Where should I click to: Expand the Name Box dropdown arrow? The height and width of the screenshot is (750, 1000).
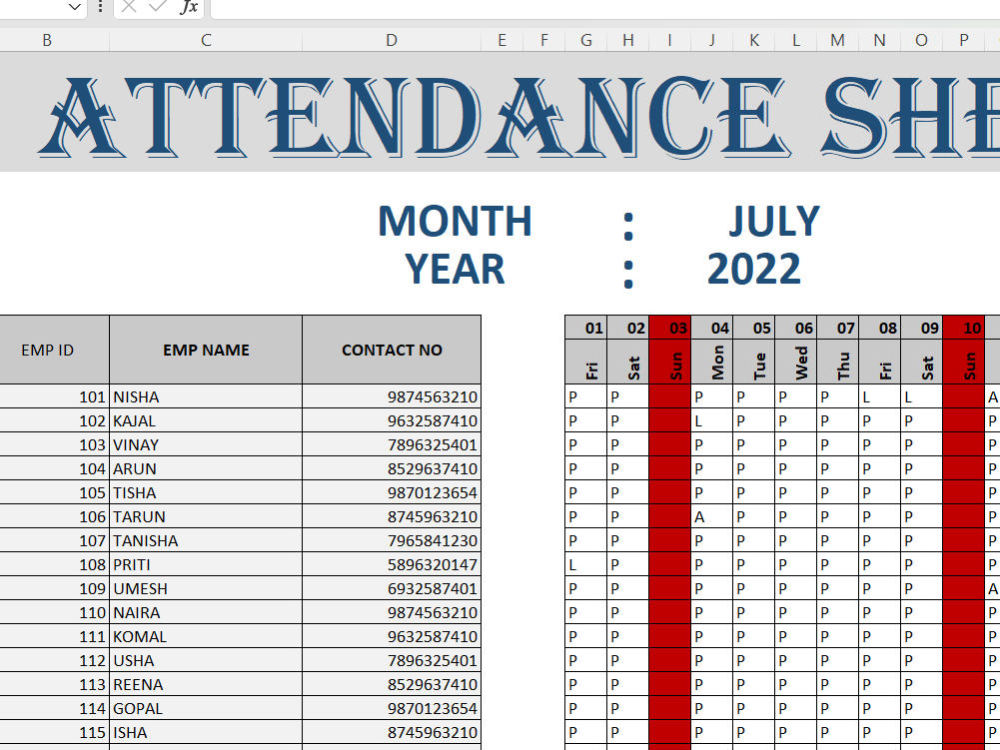75,8
